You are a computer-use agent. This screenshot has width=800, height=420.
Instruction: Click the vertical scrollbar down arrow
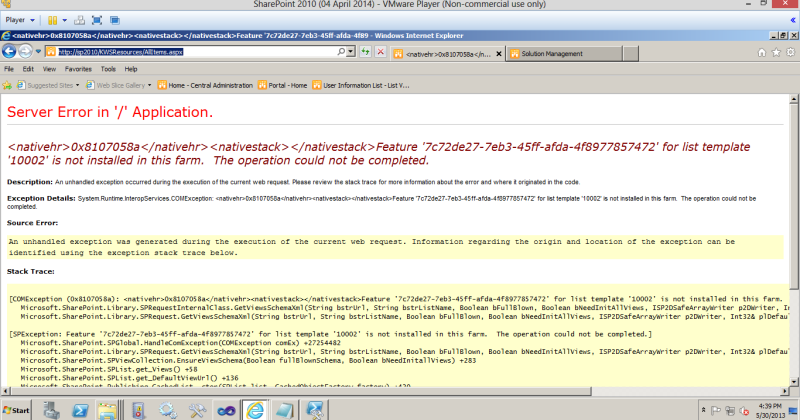794,382
